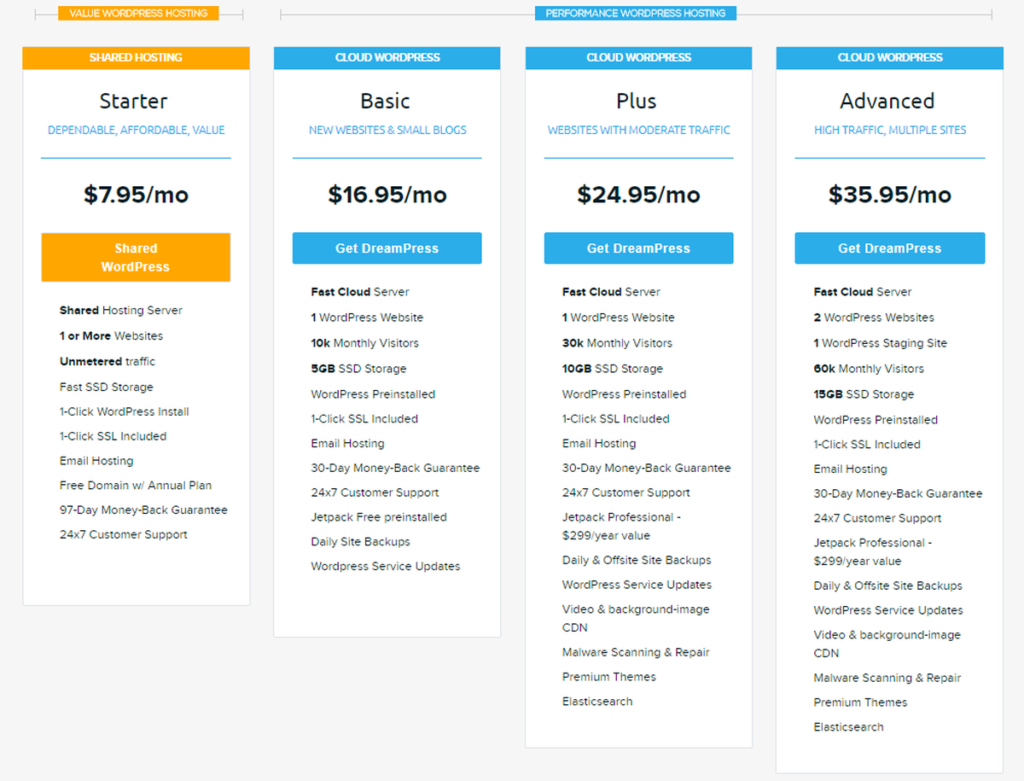Click '1-Click WordPress Install' feature
The height and width of the screenshot is (781, 1024).
pyautogui.click(x=124, y=412)
